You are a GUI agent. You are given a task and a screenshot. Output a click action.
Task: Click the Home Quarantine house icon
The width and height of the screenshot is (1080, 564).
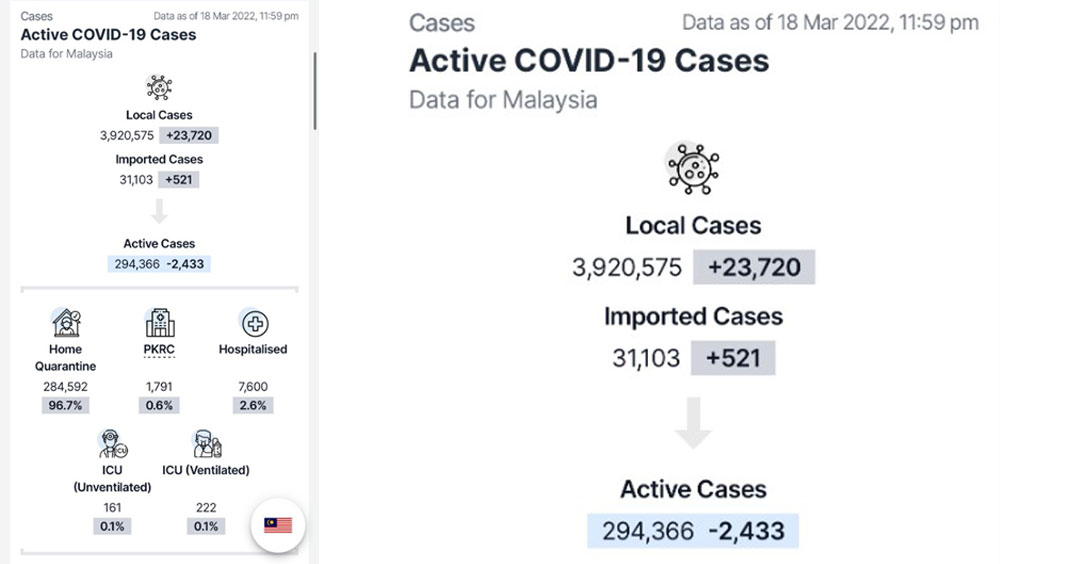(x=66, y=322)
